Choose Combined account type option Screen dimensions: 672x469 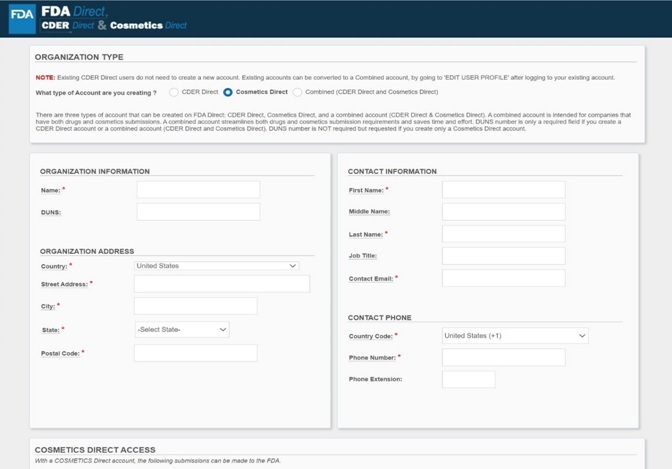click(297, 92)
